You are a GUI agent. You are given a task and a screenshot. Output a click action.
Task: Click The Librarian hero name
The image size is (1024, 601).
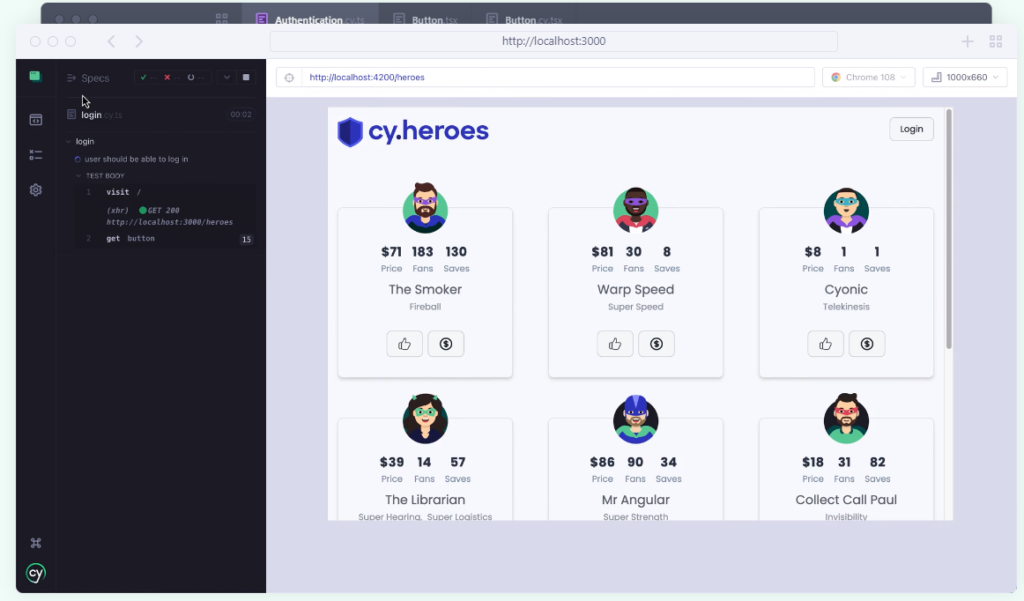pos(425,500)
